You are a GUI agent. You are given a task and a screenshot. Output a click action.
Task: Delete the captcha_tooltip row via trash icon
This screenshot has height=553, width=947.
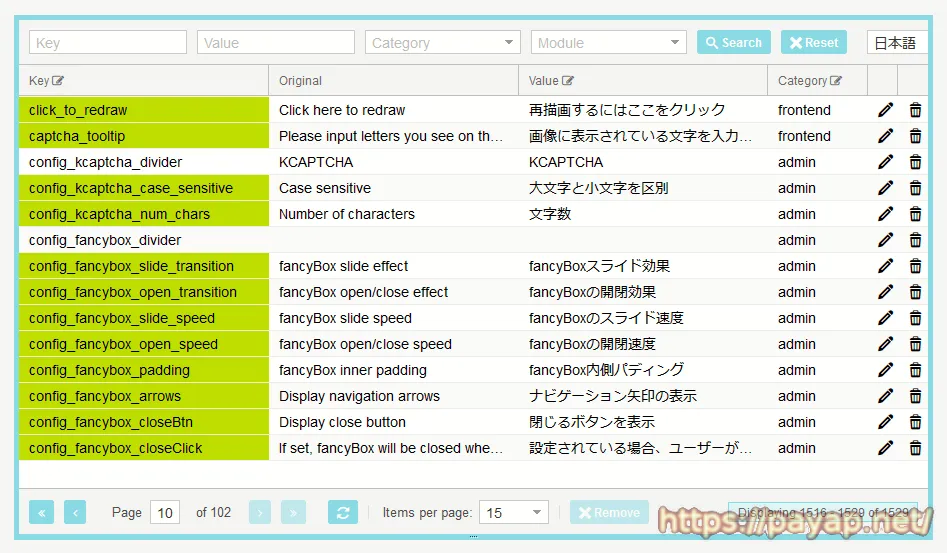915,136
